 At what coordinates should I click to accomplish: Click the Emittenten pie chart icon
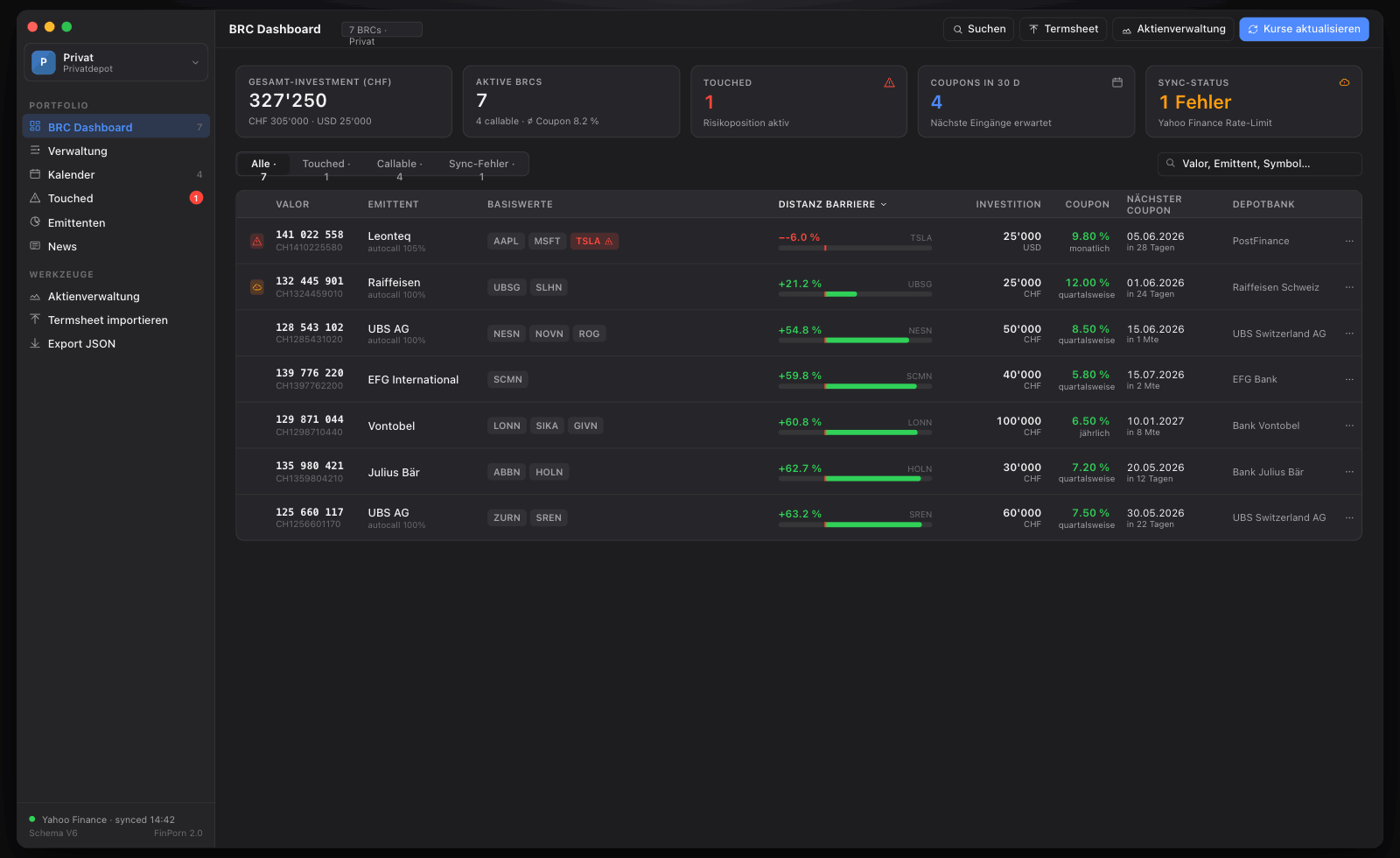pos(35,222)
